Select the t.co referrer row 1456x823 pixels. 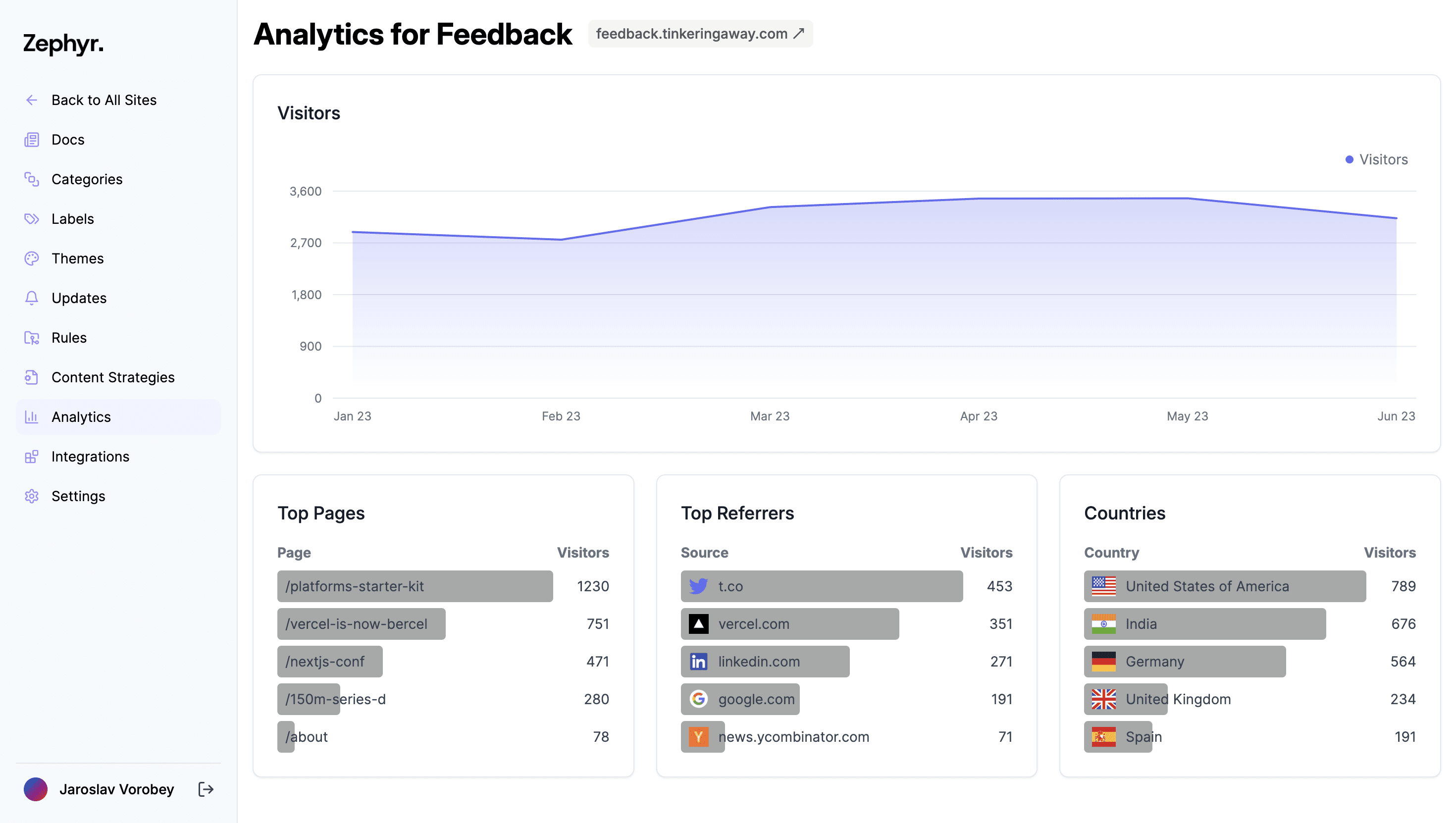coord(821,586)
